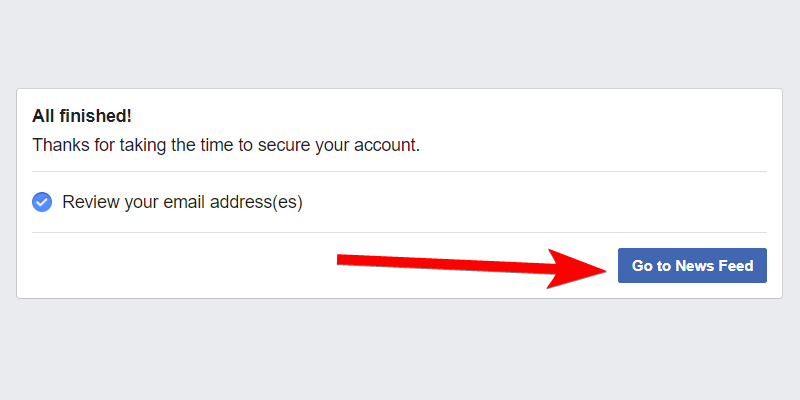Click the Go to News Feed button

692,266
